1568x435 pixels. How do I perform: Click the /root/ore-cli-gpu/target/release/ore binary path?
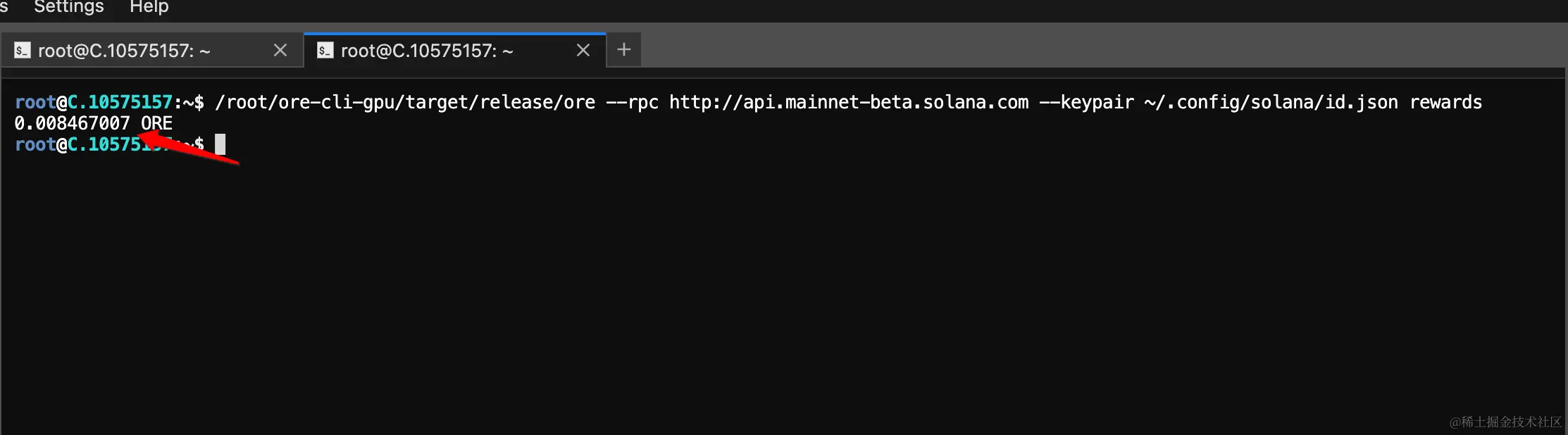coord(405,103)
